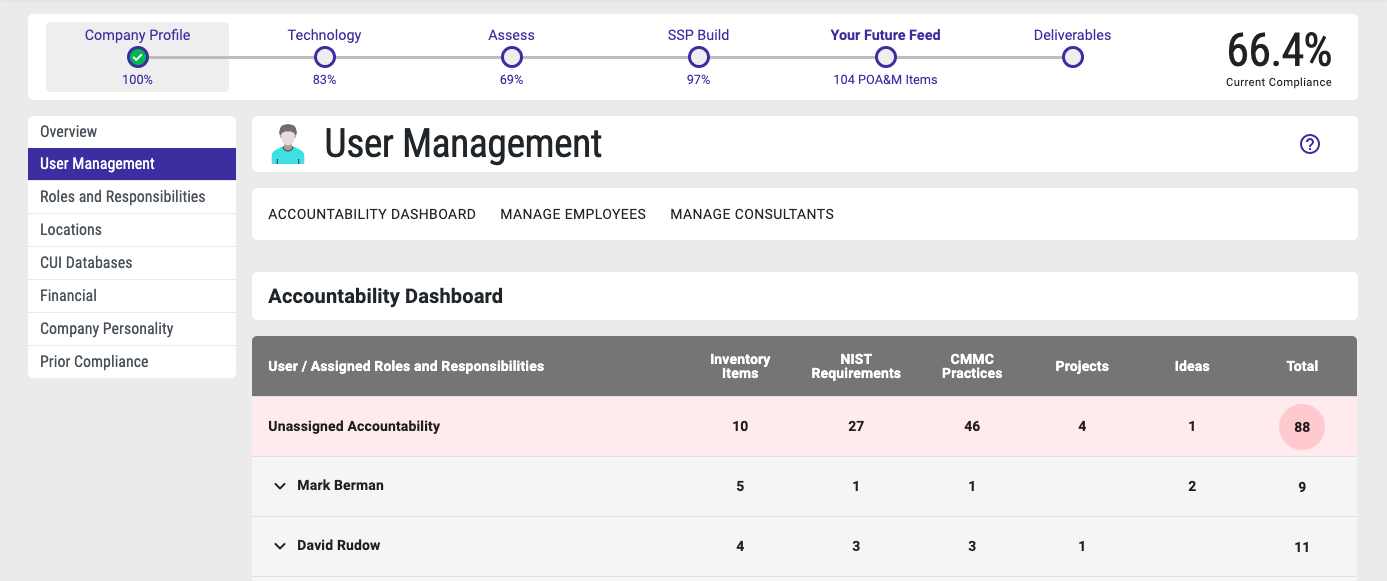This screenshot has height=581, width=1387.
Task: Click the 104 POA&M Items link
Action: [x=885, y=80]
